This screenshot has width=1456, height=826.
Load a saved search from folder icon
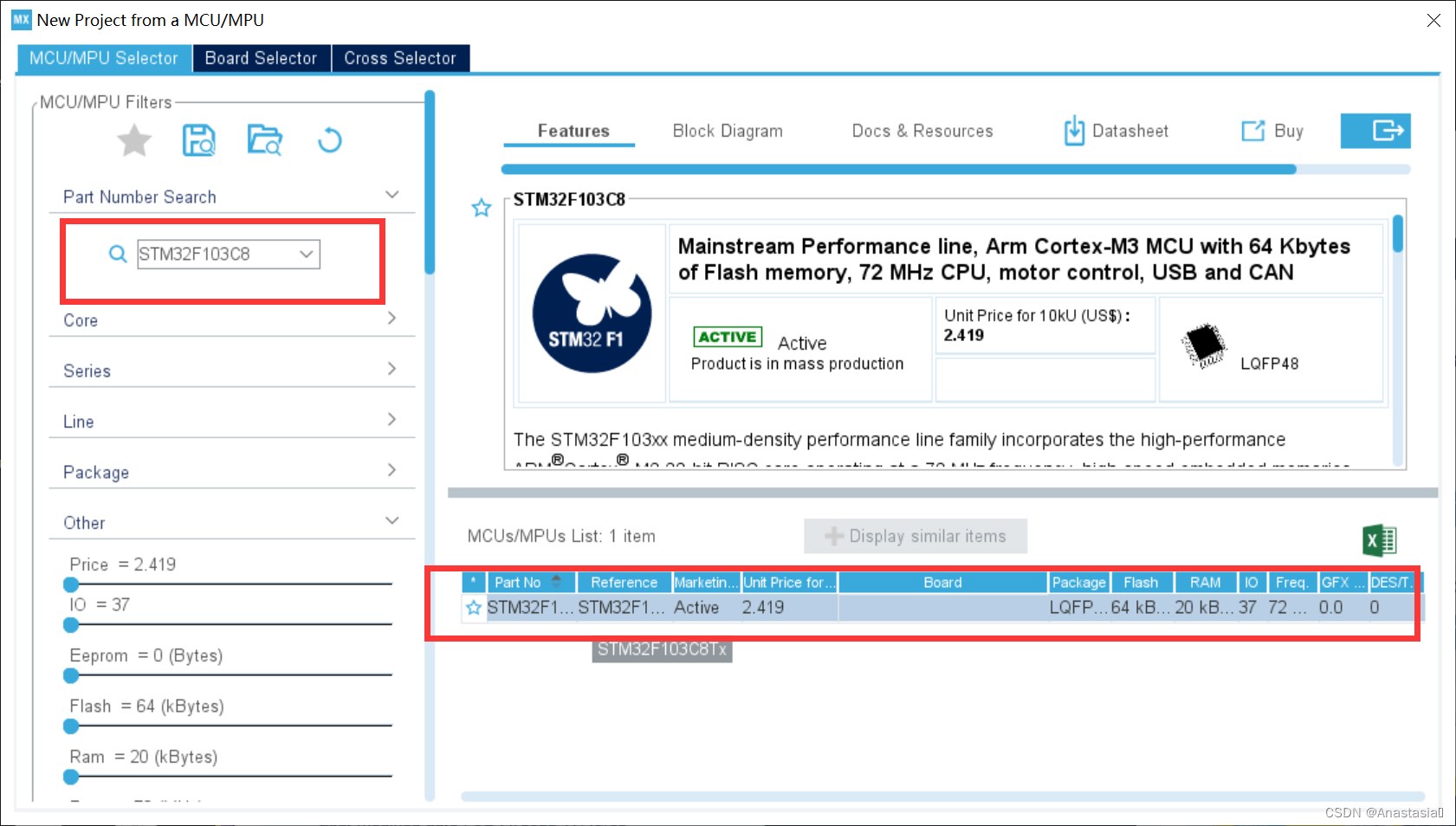pos(264,140)
